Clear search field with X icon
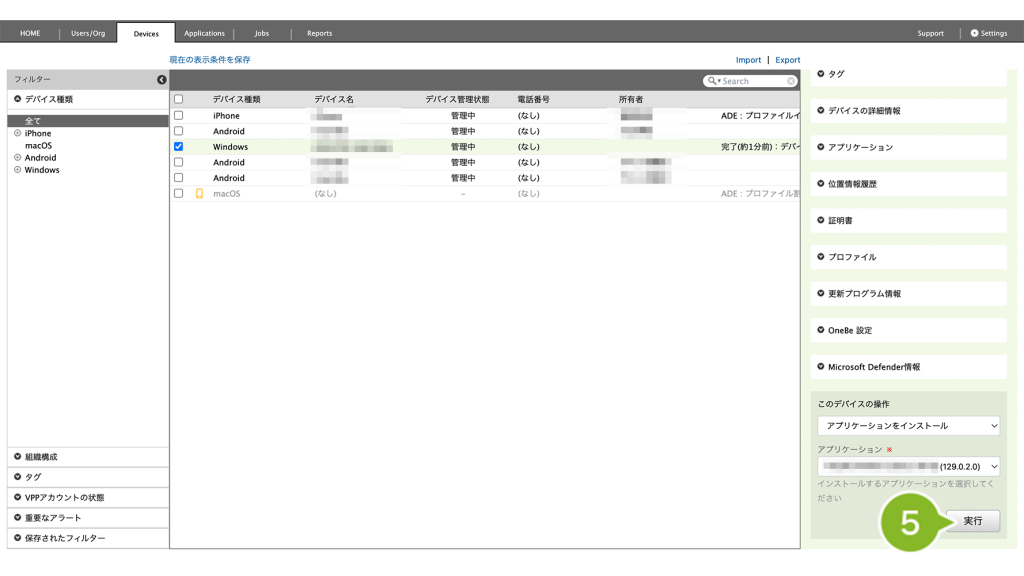Image resolution: width=1024 pixels, height=576 pixels. pos(791,81)
